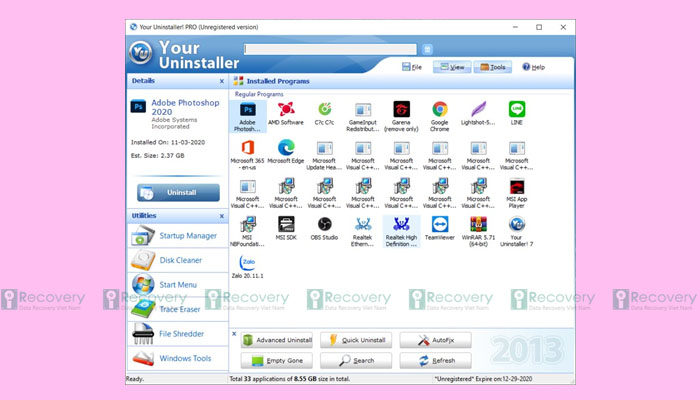Viewport: 700px width, 400px height.
Task: Refresh the installed programs list
Action: coord(435,361)
